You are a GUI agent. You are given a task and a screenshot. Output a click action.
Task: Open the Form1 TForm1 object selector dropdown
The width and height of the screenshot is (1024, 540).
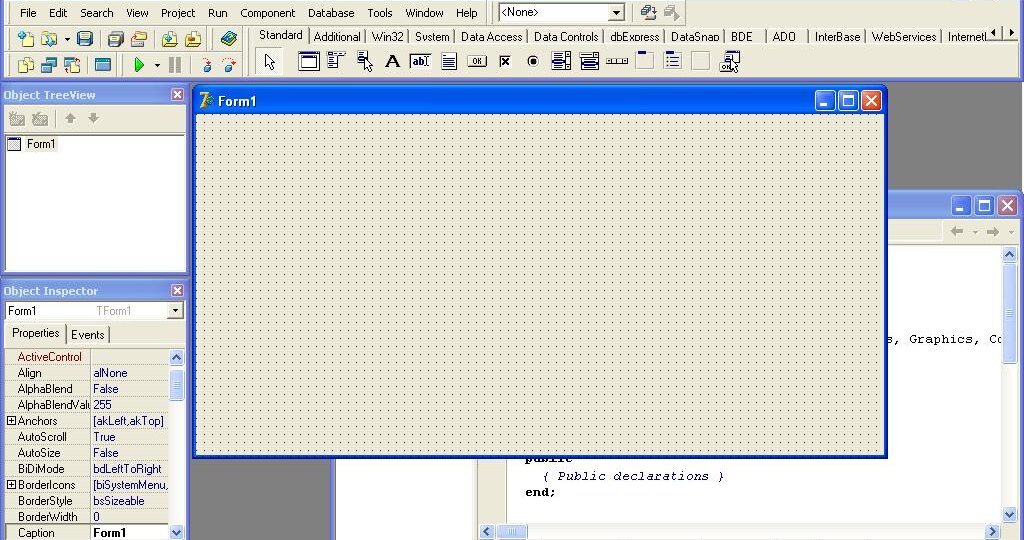pyautogui.click(x=175, y=311)
